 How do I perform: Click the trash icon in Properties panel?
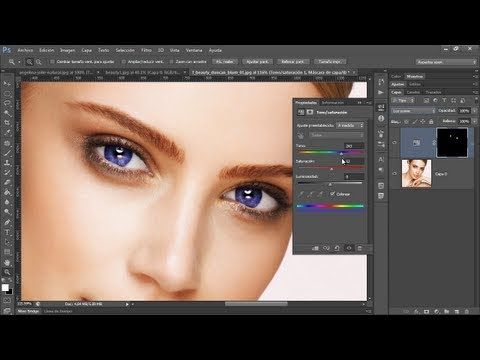pyautogui.click(x=360, y=248)
